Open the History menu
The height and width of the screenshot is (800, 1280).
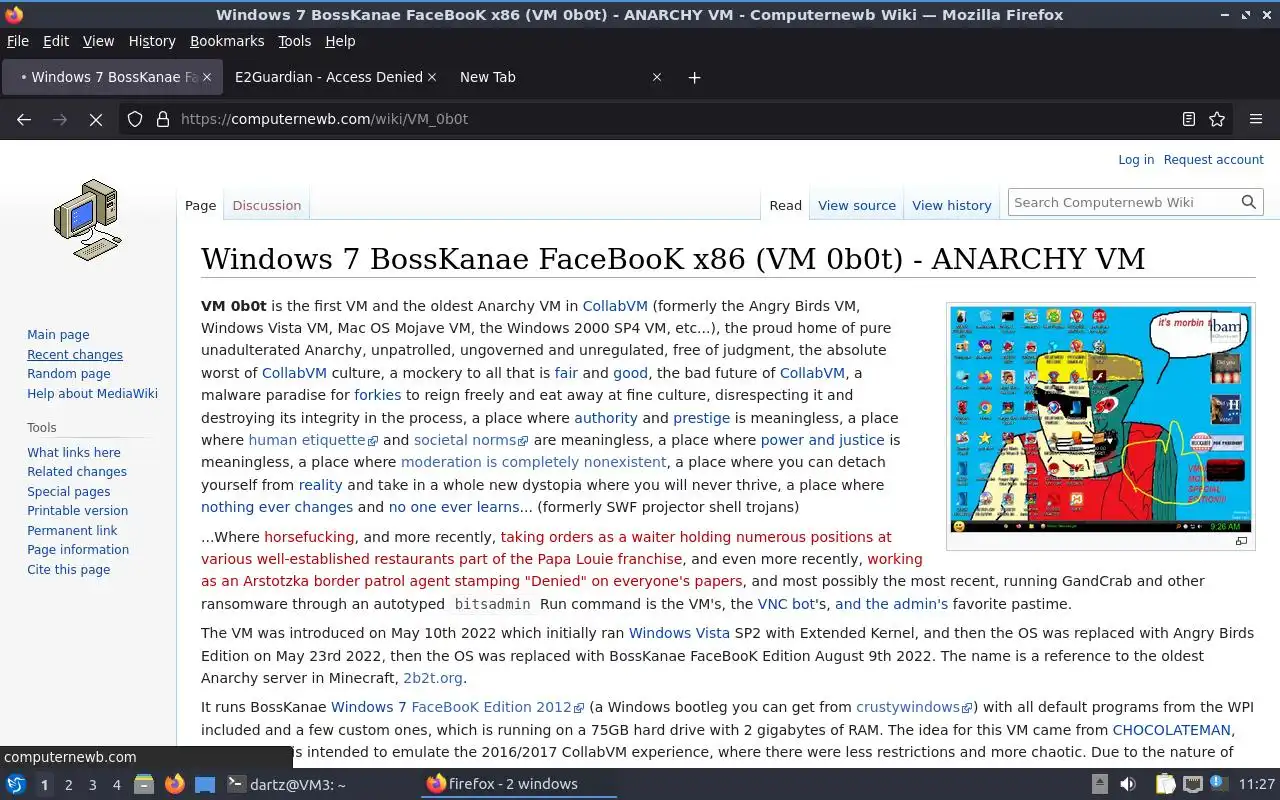point(152,41)
